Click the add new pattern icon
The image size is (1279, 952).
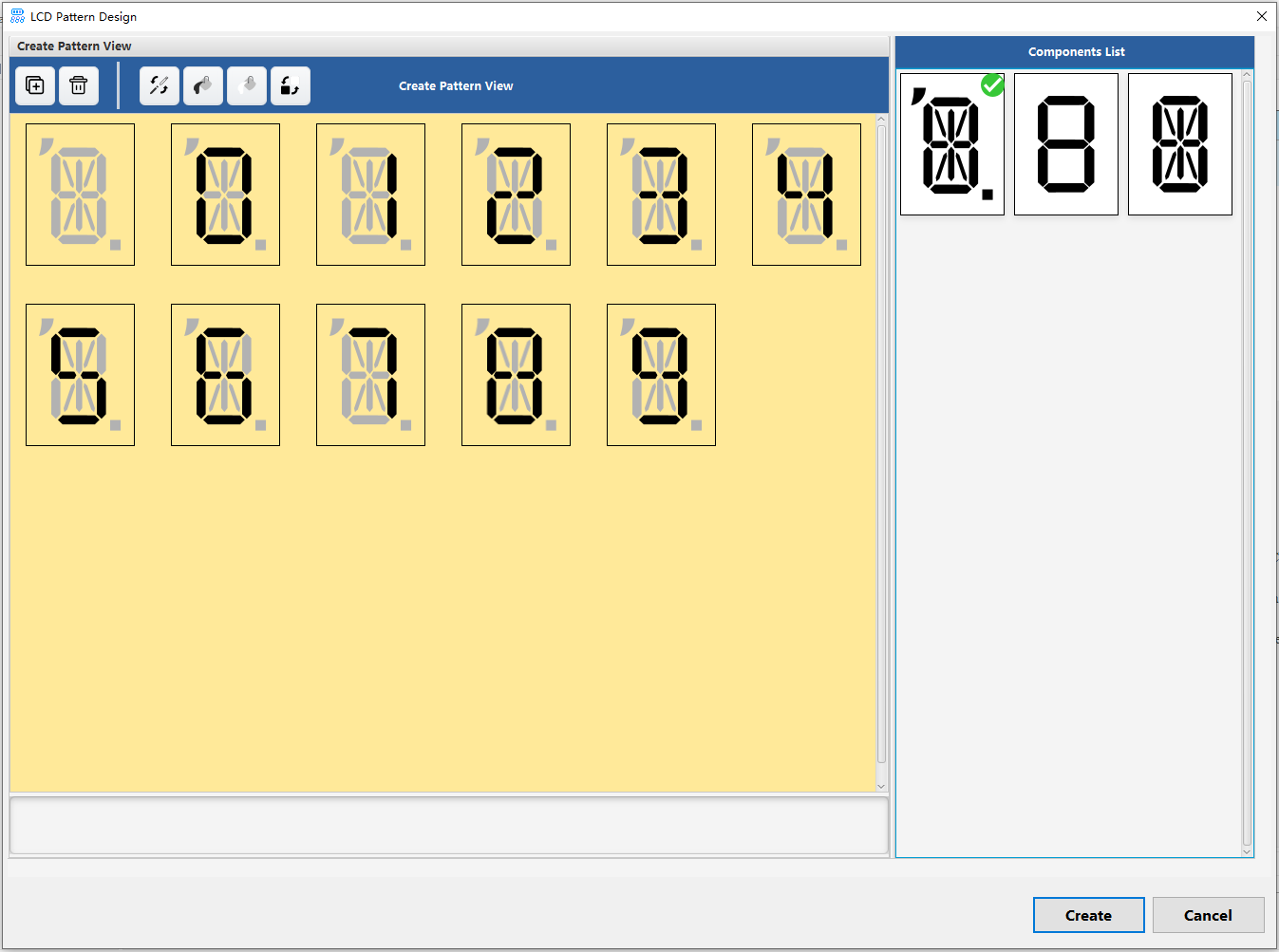pos(35,86)
